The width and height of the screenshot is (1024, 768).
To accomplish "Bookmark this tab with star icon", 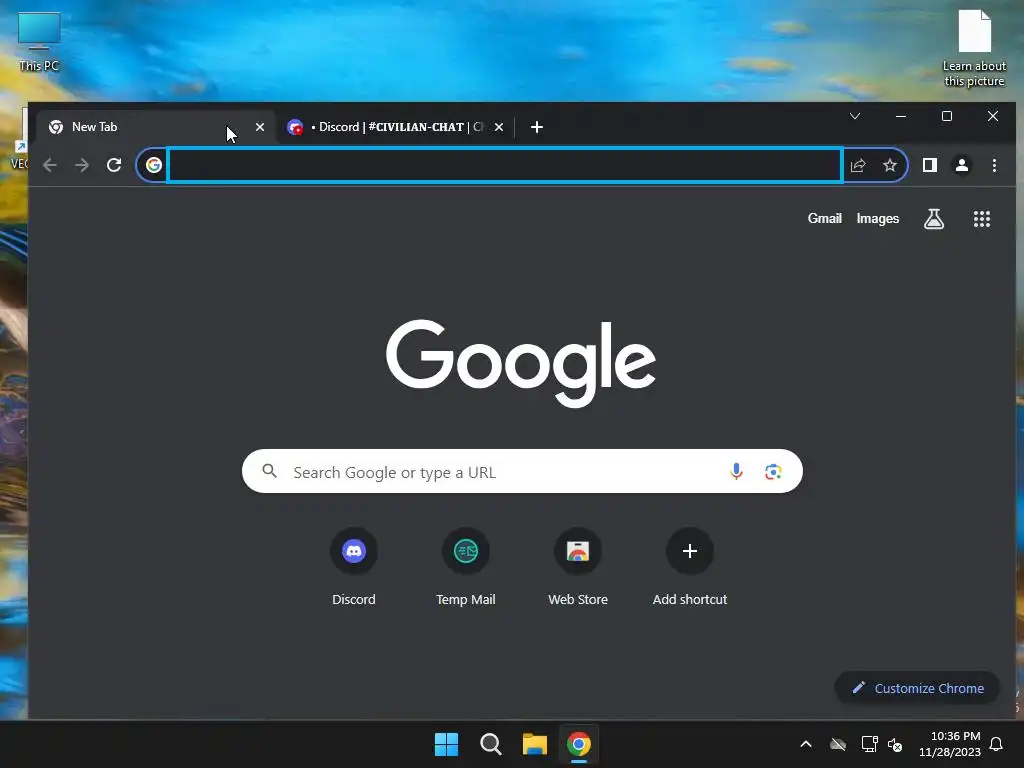I will (x=890, y=165).
